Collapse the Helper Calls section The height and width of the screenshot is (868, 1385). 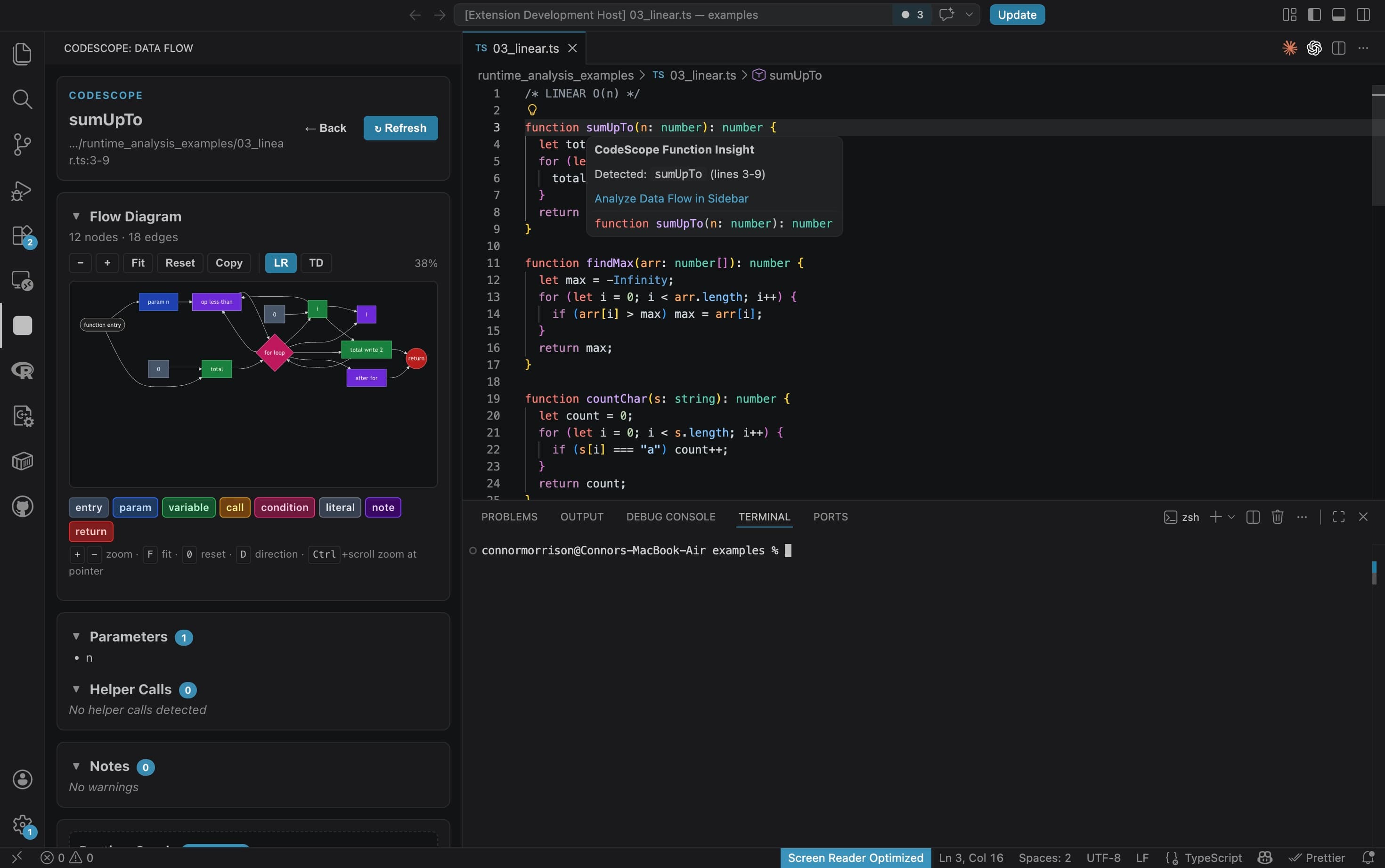[x=76, y=689]
